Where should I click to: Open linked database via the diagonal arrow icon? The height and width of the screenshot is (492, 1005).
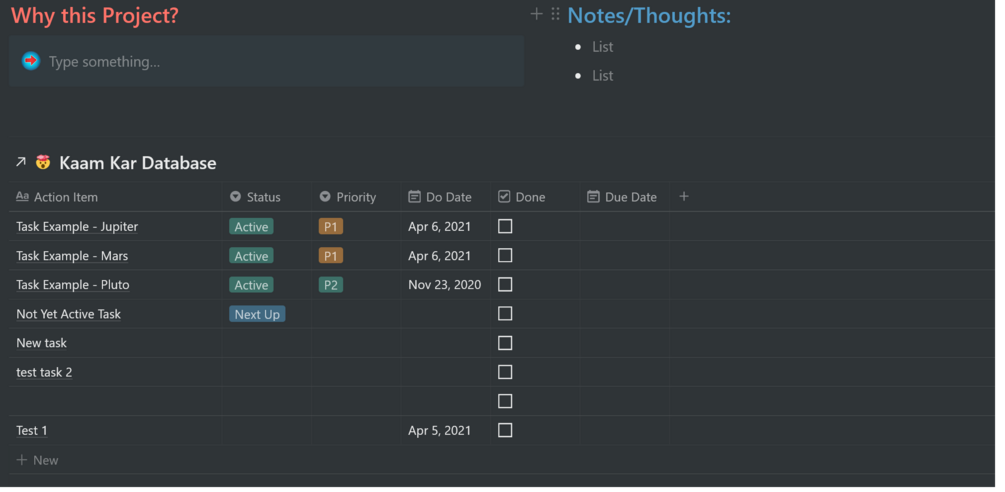(x=21, y=162)
